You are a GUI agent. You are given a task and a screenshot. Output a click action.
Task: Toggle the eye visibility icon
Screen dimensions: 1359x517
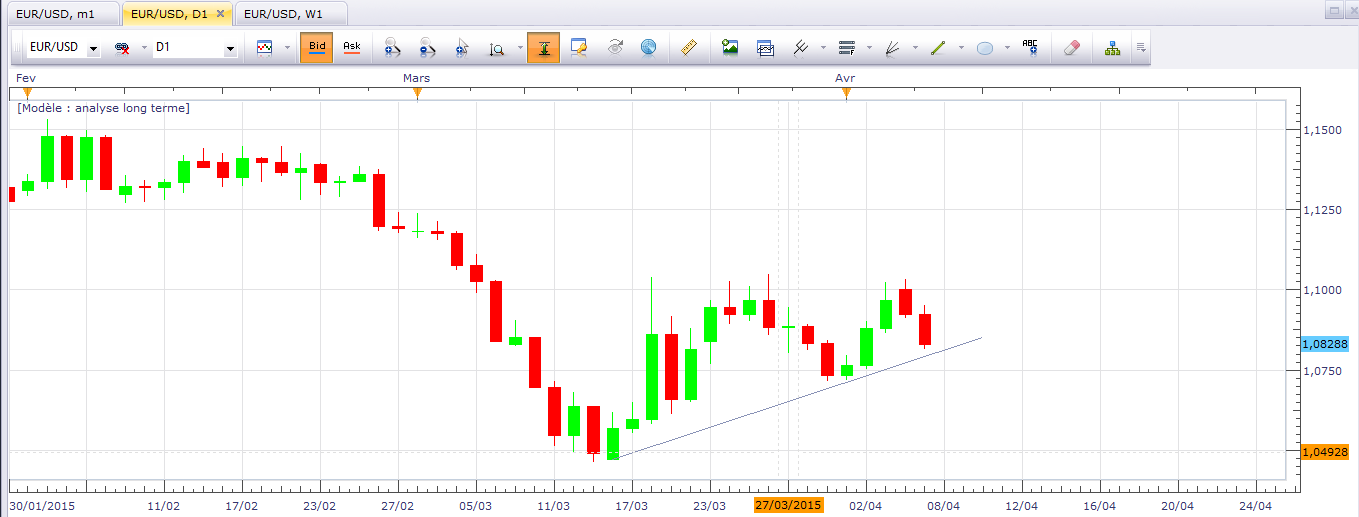pos(615,47)
